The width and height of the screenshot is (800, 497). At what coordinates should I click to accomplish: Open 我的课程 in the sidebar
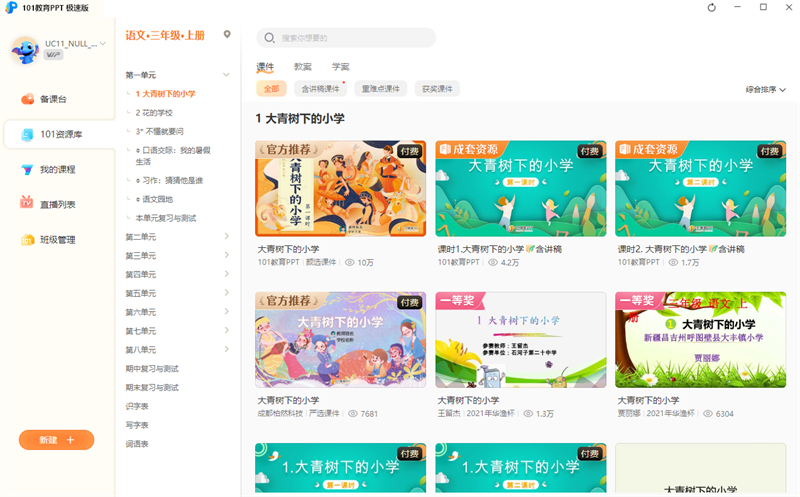click(x=48, y=169)
